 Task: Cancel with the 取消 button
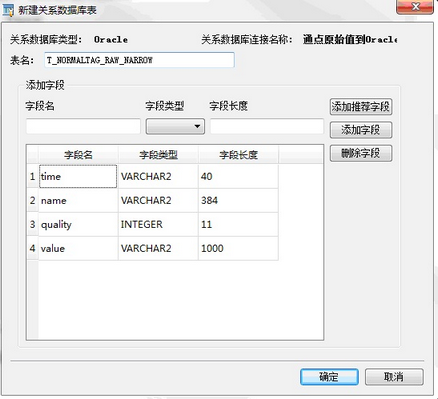coord(394,377)
